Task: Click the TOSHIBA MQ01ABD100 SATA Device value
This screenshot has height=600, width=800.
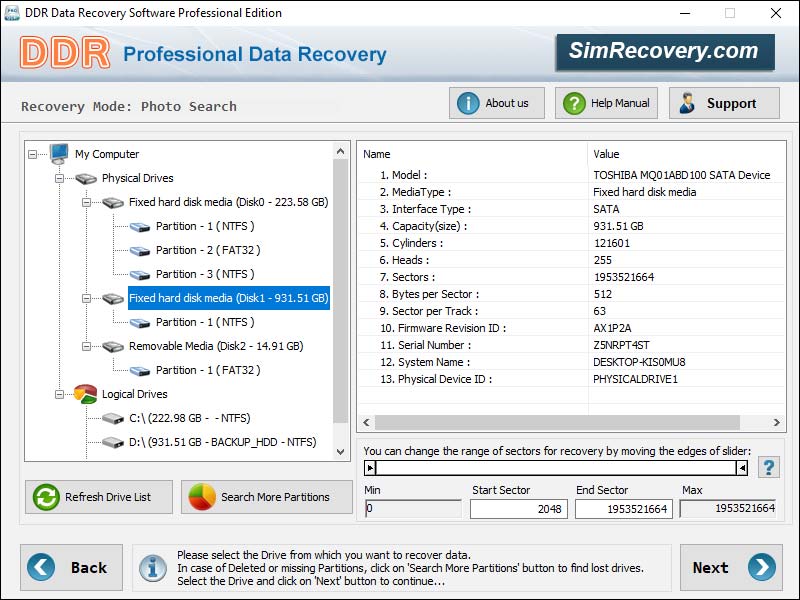Action: tap(682, 175)
